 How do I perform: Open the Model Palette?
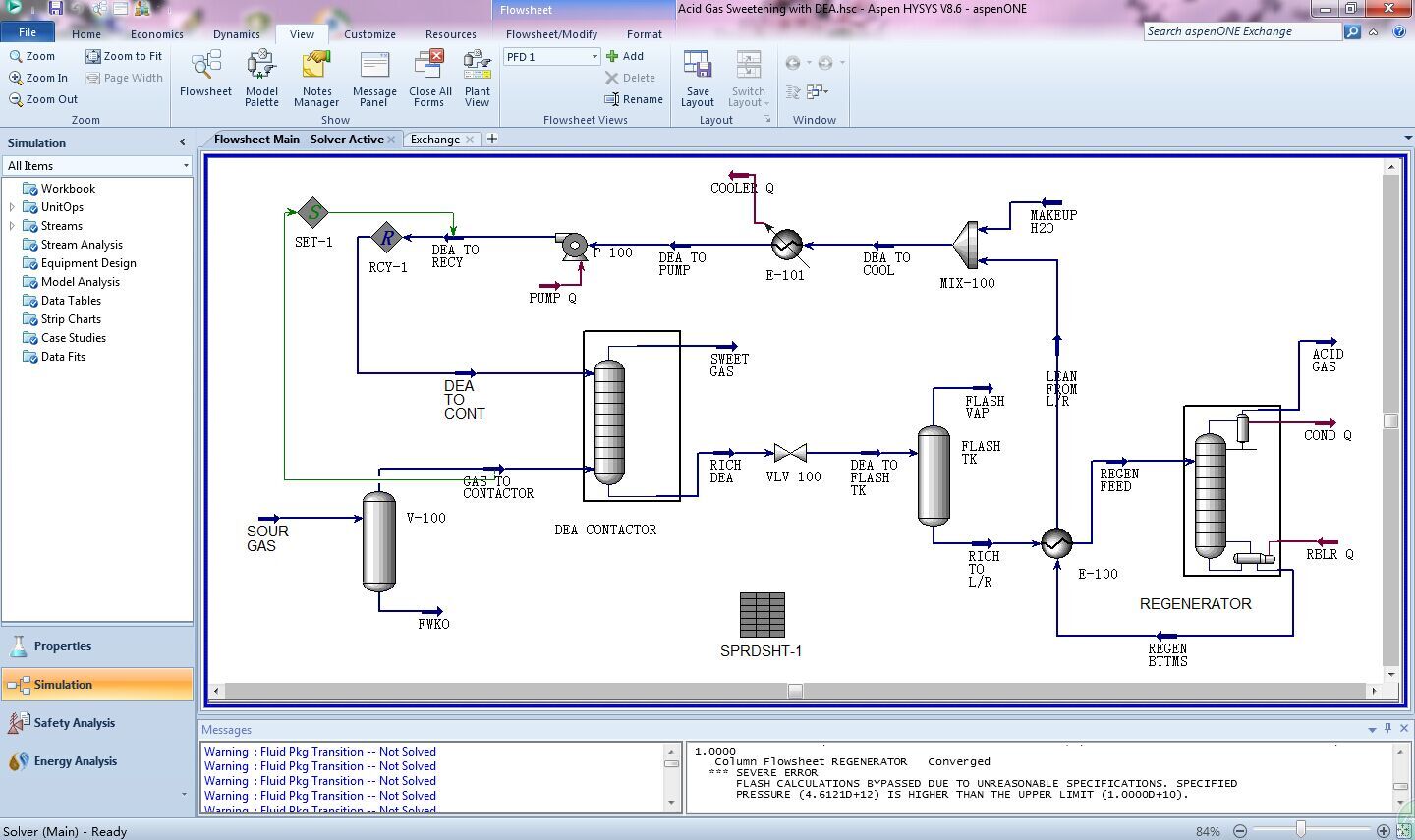(261, 79)
